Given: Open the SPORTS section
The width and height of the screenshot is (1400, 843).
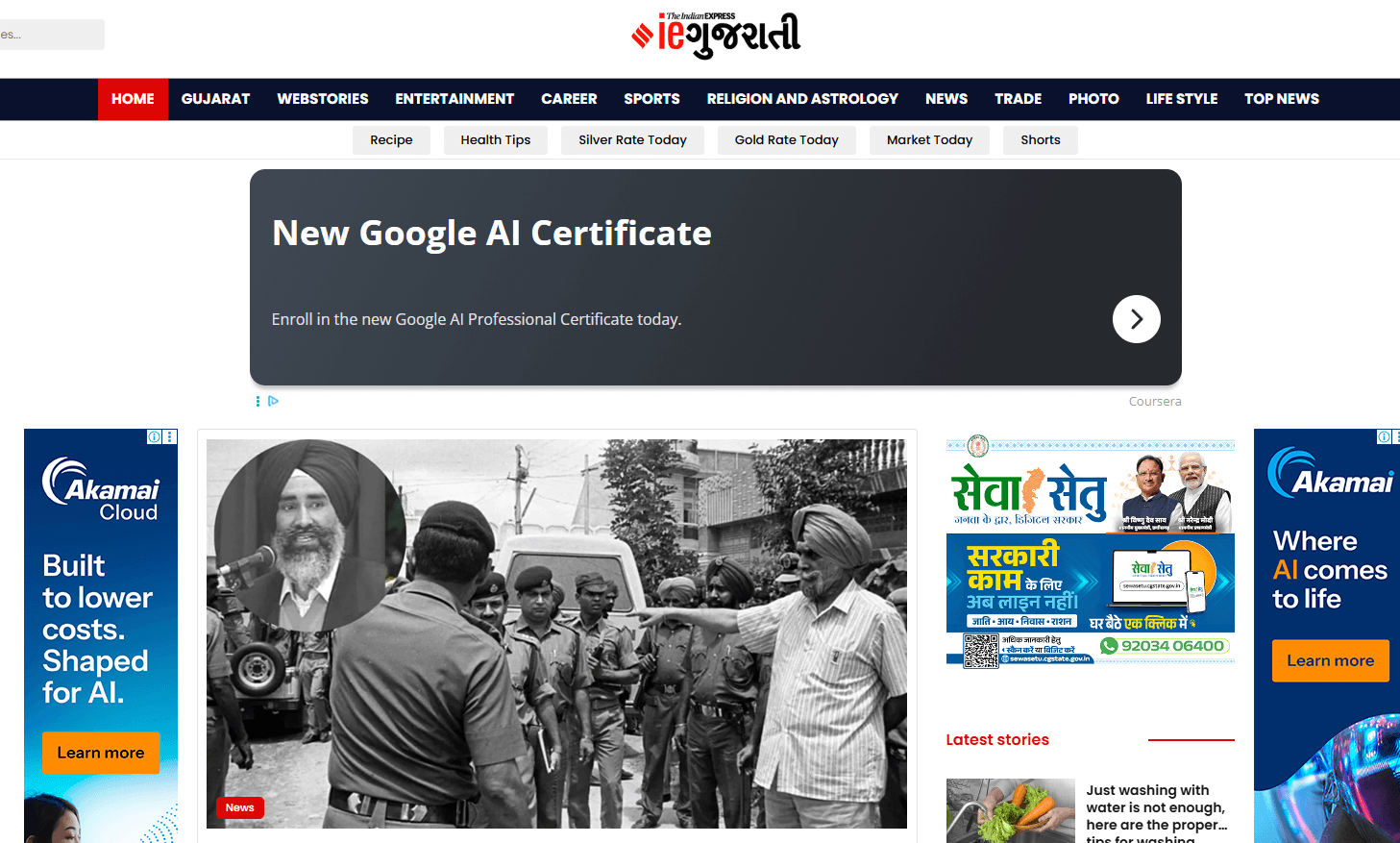Looking at the screenshot, I should (651, 99).
